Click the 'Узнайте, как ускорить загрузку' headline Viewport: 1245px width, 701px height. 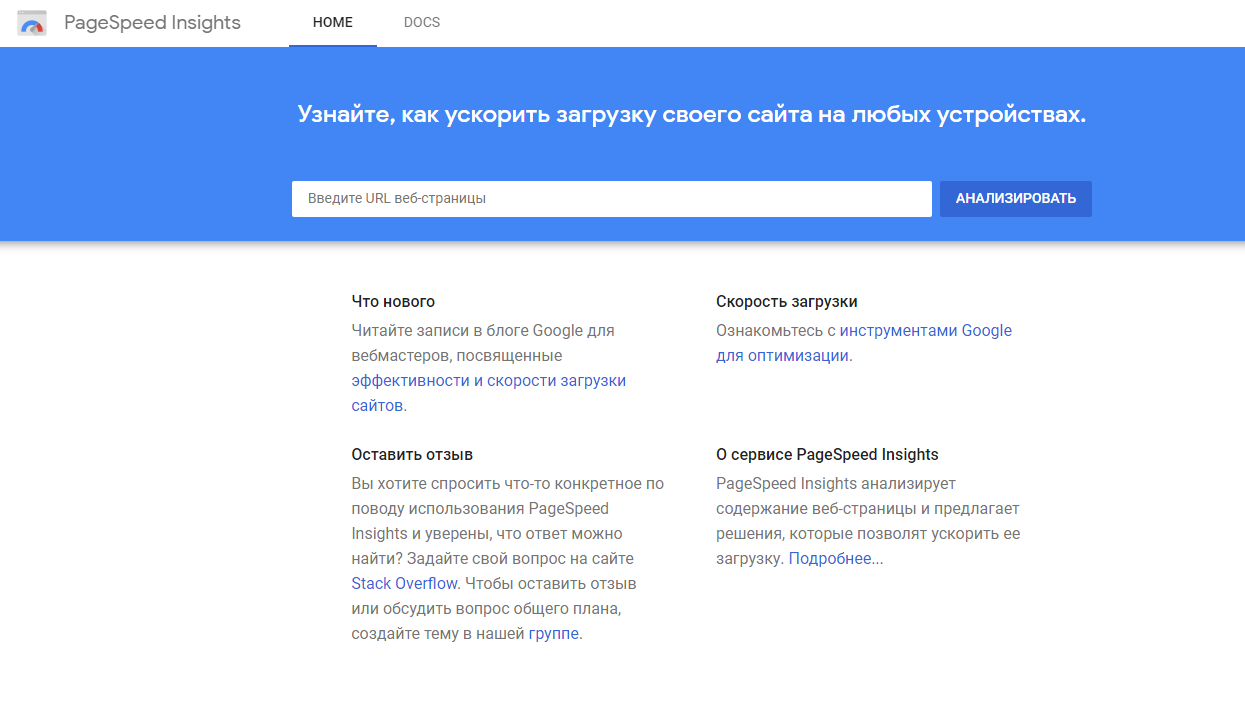pyautogui.click(x=691, y=115)
